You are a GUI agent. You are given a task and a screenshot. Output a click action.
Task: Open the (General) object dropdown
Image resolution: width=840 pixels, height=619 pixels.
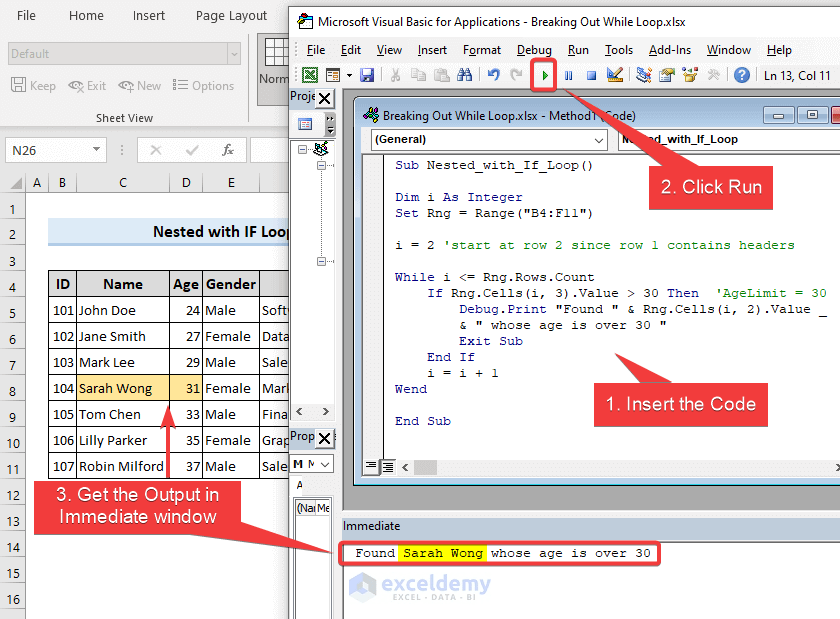coord(601,140)
